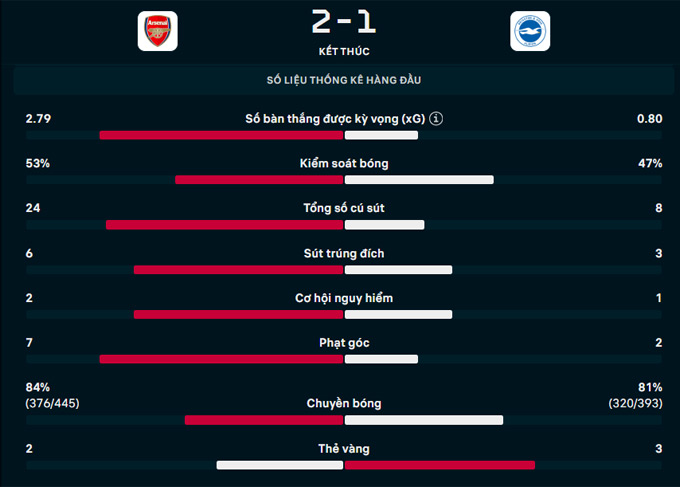
Task: Click Brighton's 0.80 xG value
Action: [649, 119]
